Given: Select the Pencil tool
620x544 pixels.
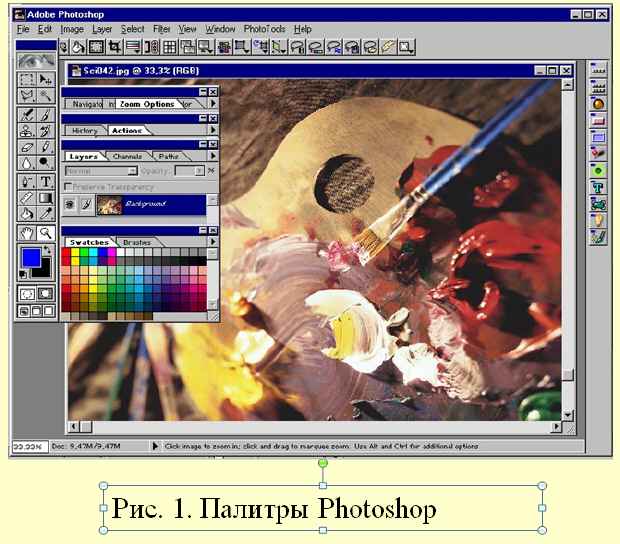Looking at the screenshot, I should coord(45,147).
